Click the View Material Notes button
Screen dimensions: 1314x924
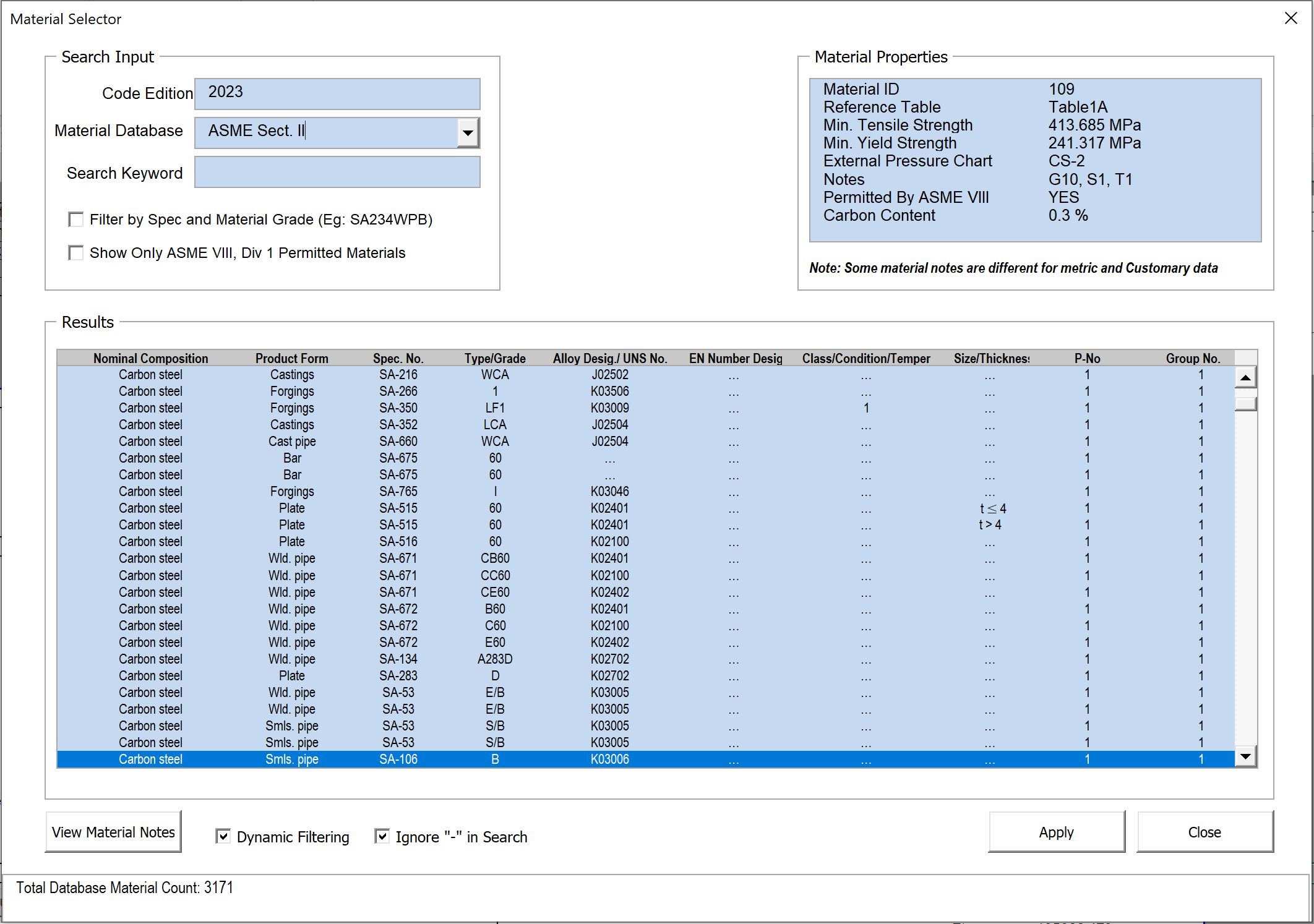[x=113, y=832]
